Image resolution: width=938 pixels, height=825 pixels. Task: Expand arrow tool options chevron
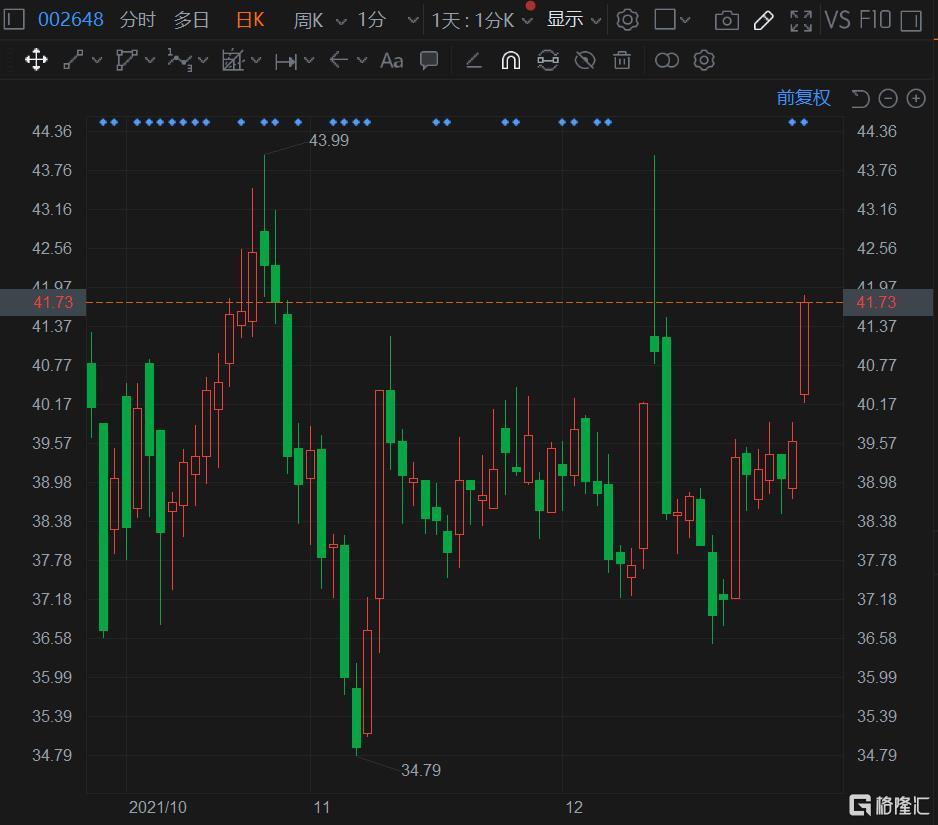pos(362,60)
